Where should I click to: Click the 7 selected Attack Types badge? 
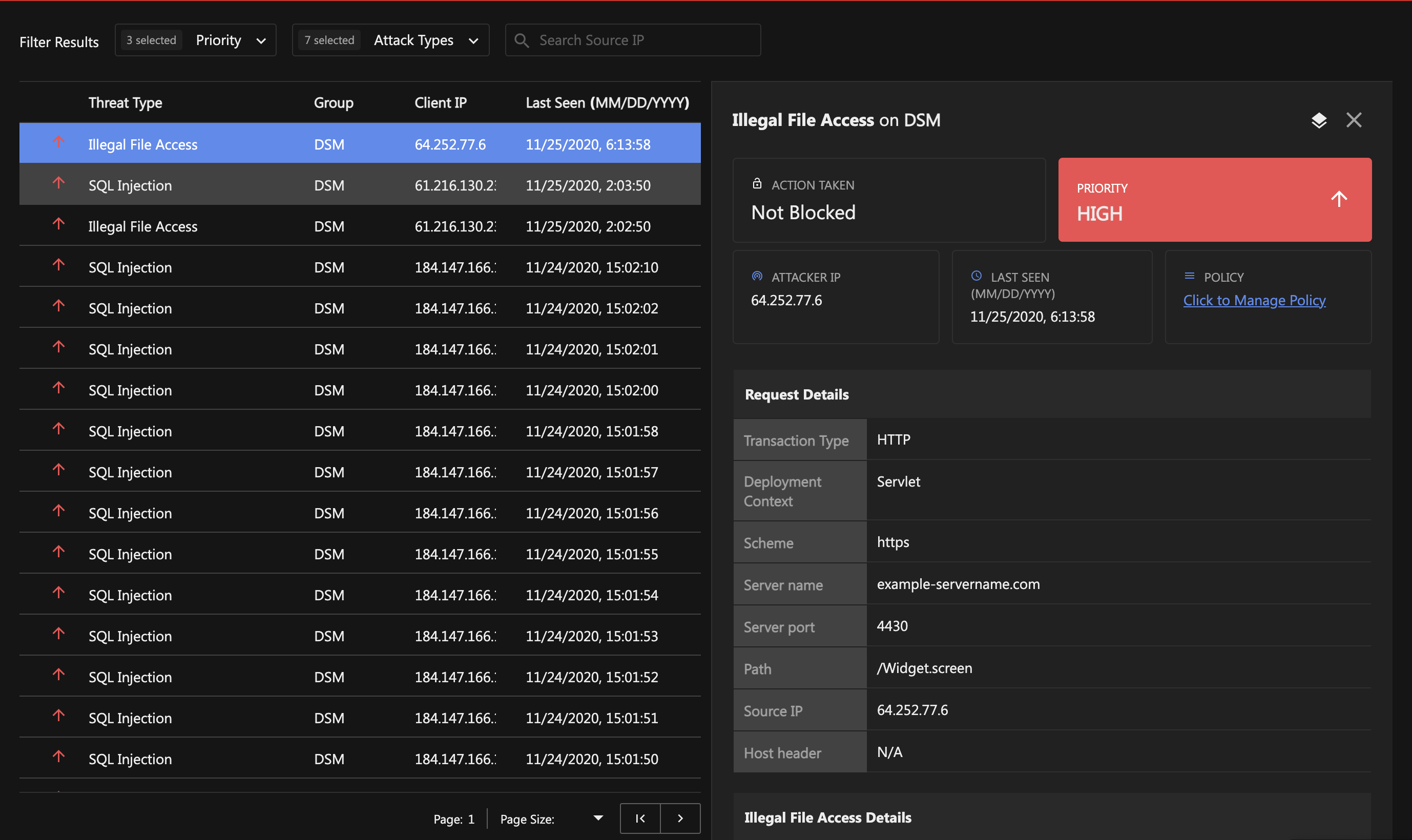[x=329, y=40]
